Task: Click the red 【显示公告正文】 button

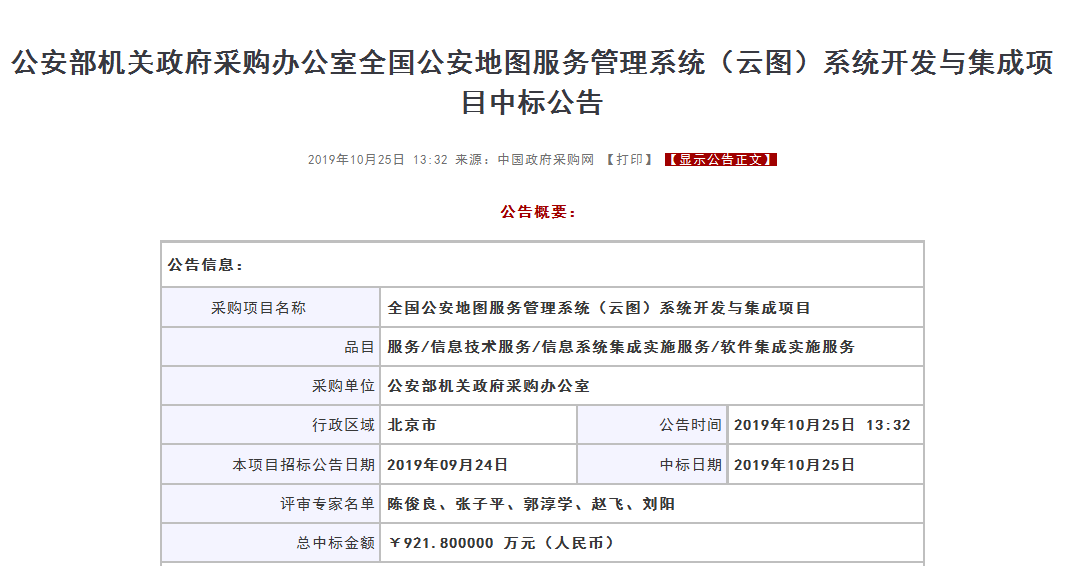Action: [720, 160]
